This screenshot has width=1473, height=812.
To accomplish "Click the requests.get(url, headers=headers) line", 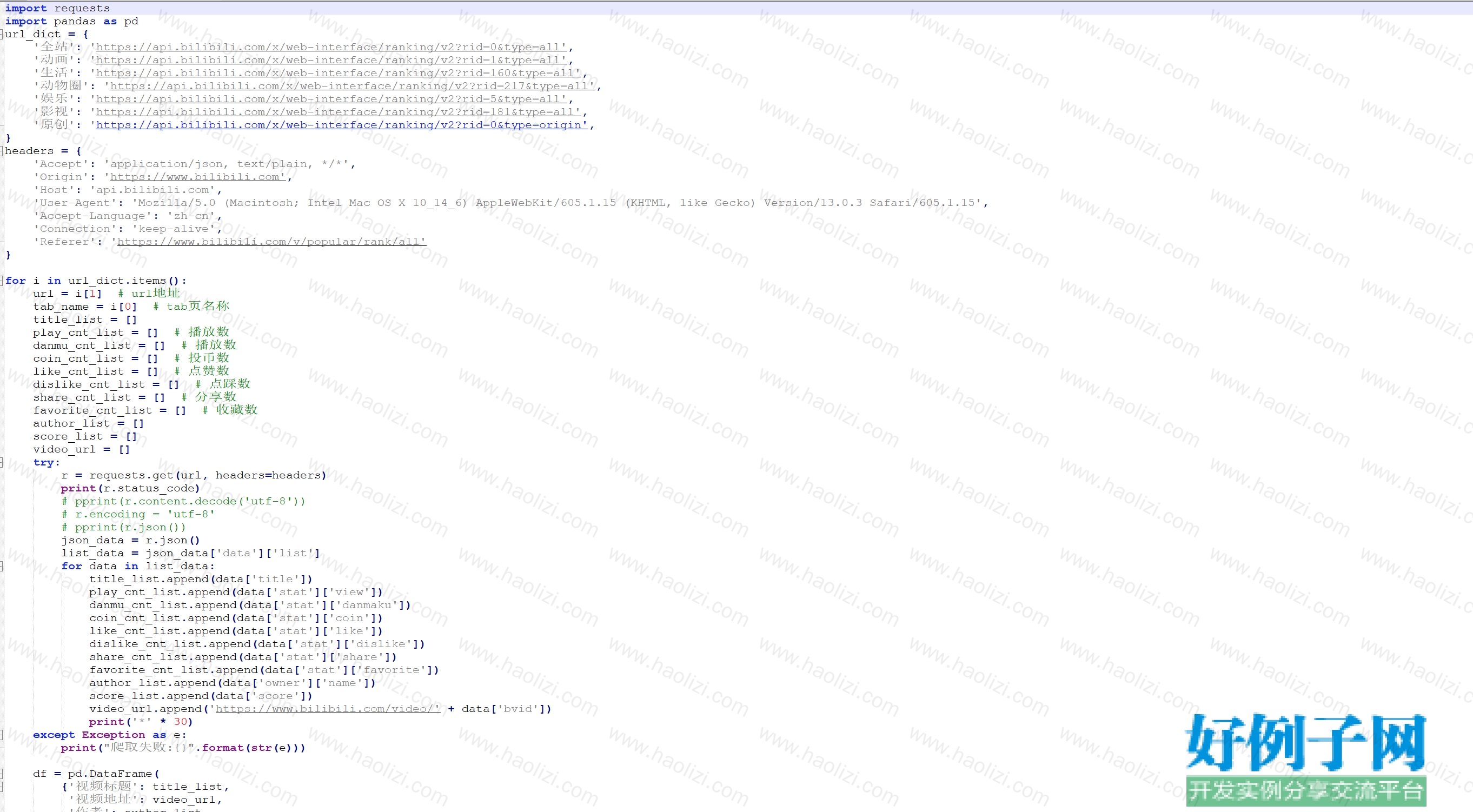I will (x=194, y=475).
